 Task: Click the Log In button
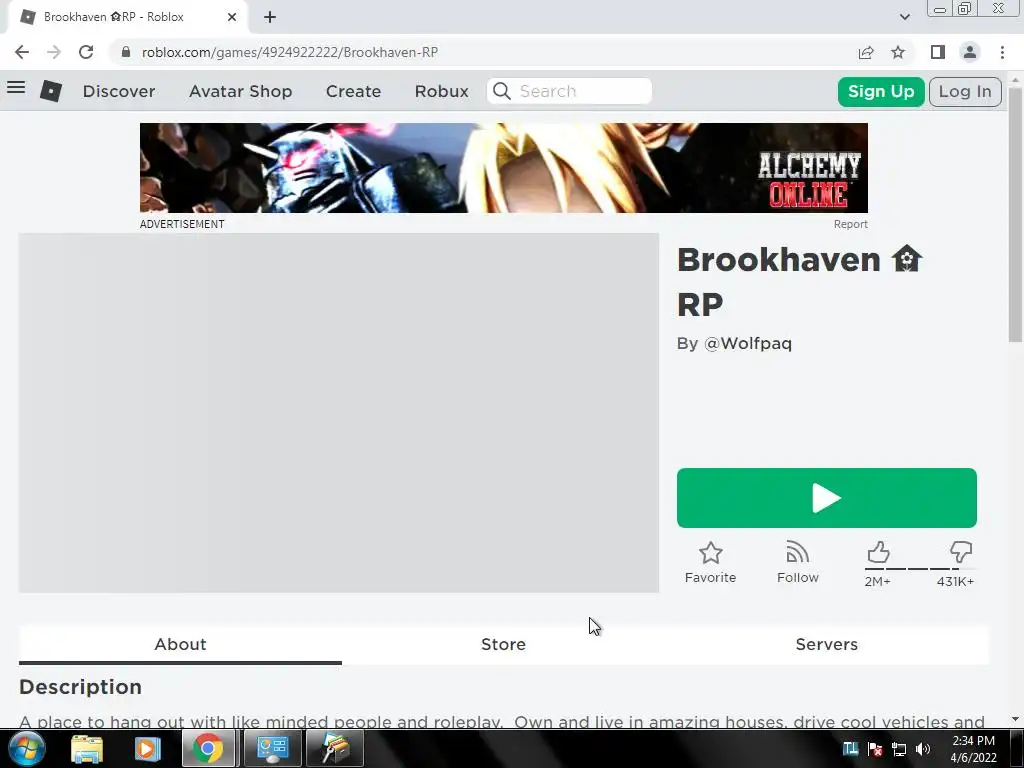pyautogui.click(x=965, y=91)
